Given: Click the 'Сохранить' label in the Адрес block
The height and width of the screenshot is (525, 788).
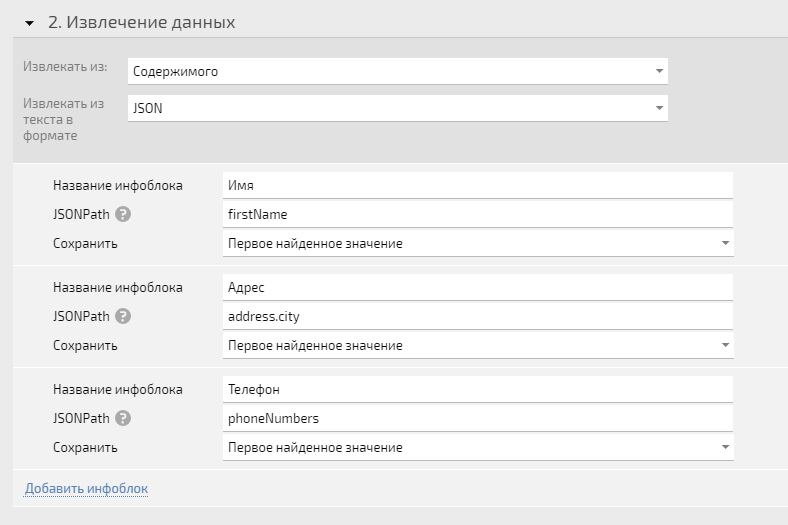Looking at the screenshot, I should pyautogui.click(x=85, y=346).
